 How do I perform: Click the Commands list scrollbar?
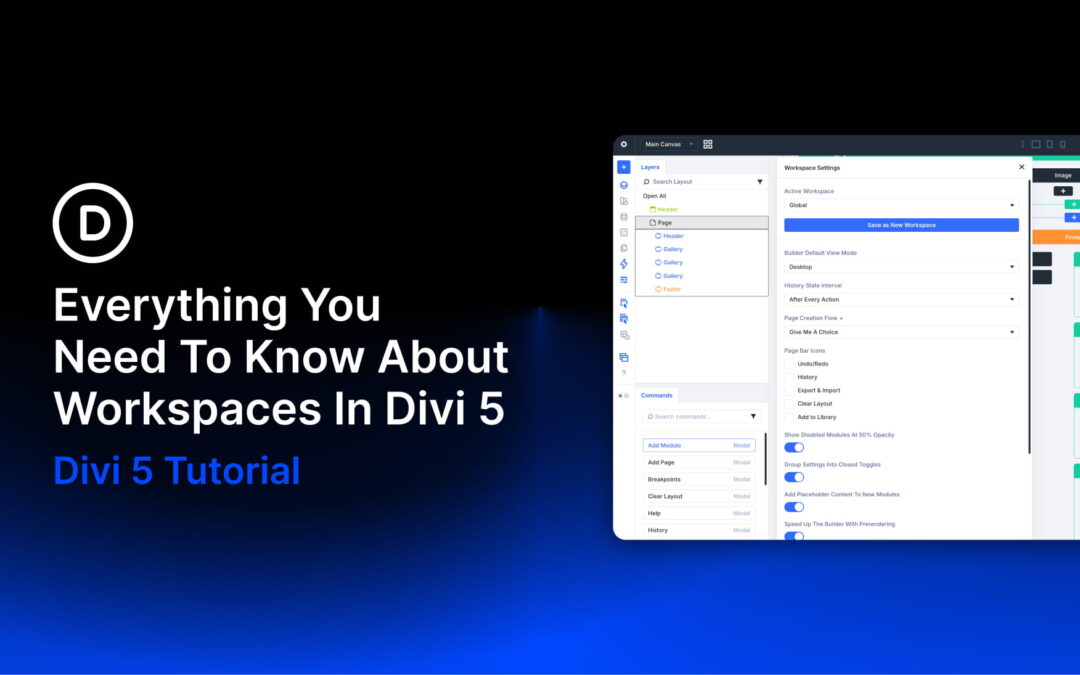pyautogui.click(x=765, y=459)
